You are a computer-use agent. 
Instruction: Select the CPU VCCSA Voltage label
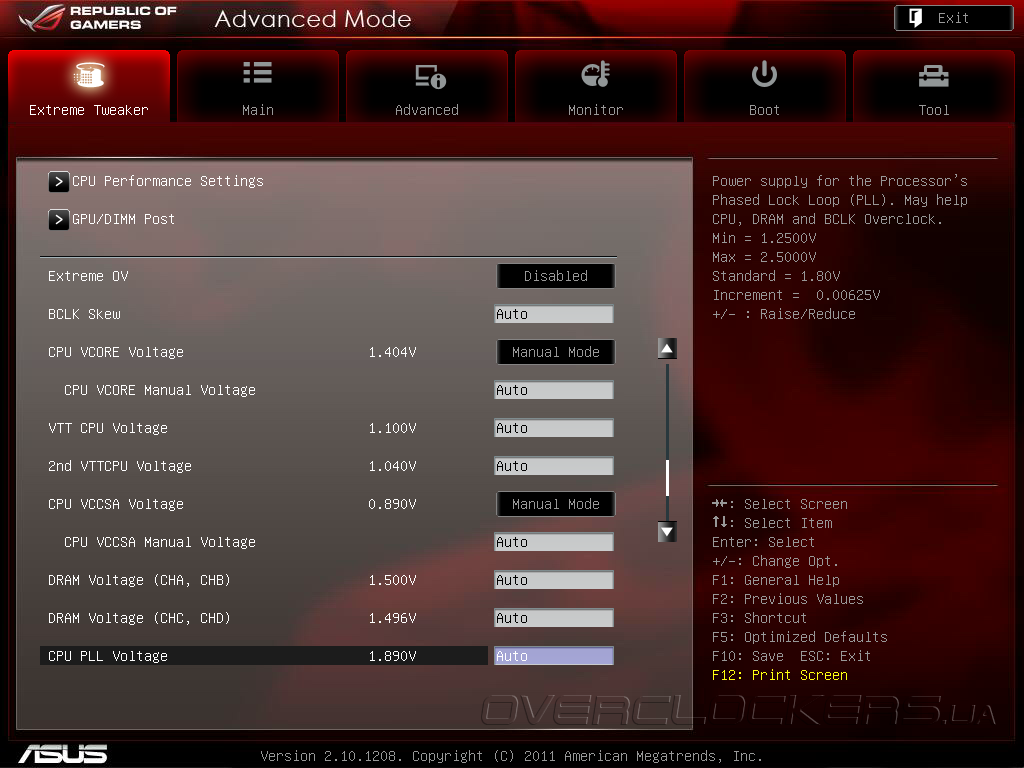click(x=116, y=504)
